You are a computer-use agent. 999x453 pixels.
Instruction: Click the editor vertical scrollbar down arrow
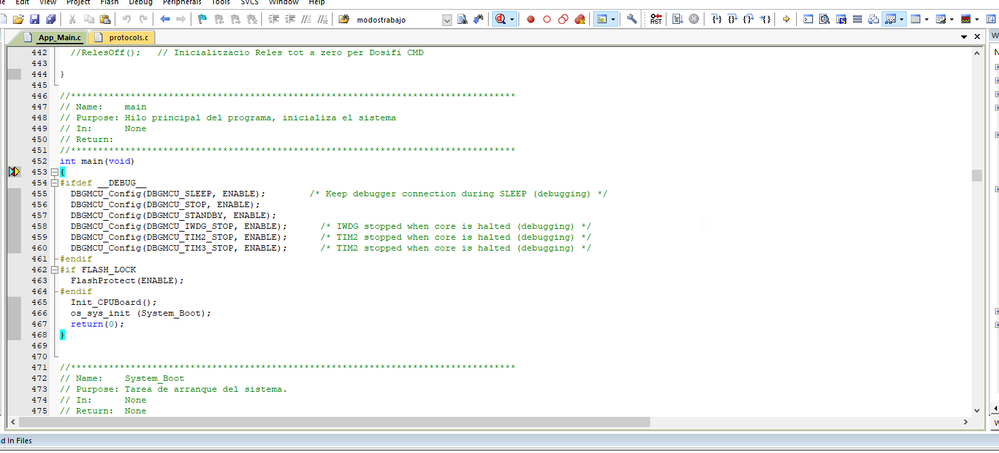click(977, 411)
